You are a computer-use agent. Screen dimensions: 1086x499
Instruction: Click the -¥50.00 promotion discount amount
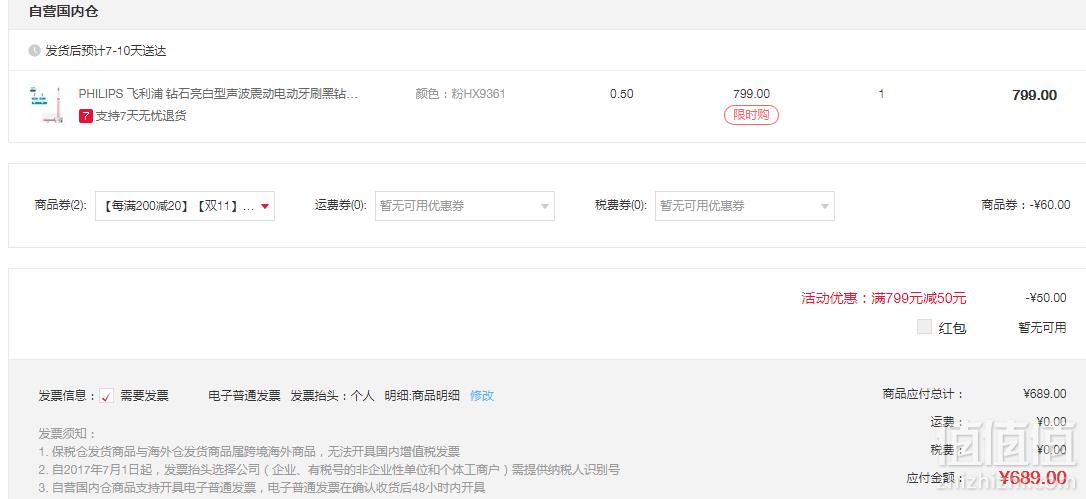[1046, 298]
